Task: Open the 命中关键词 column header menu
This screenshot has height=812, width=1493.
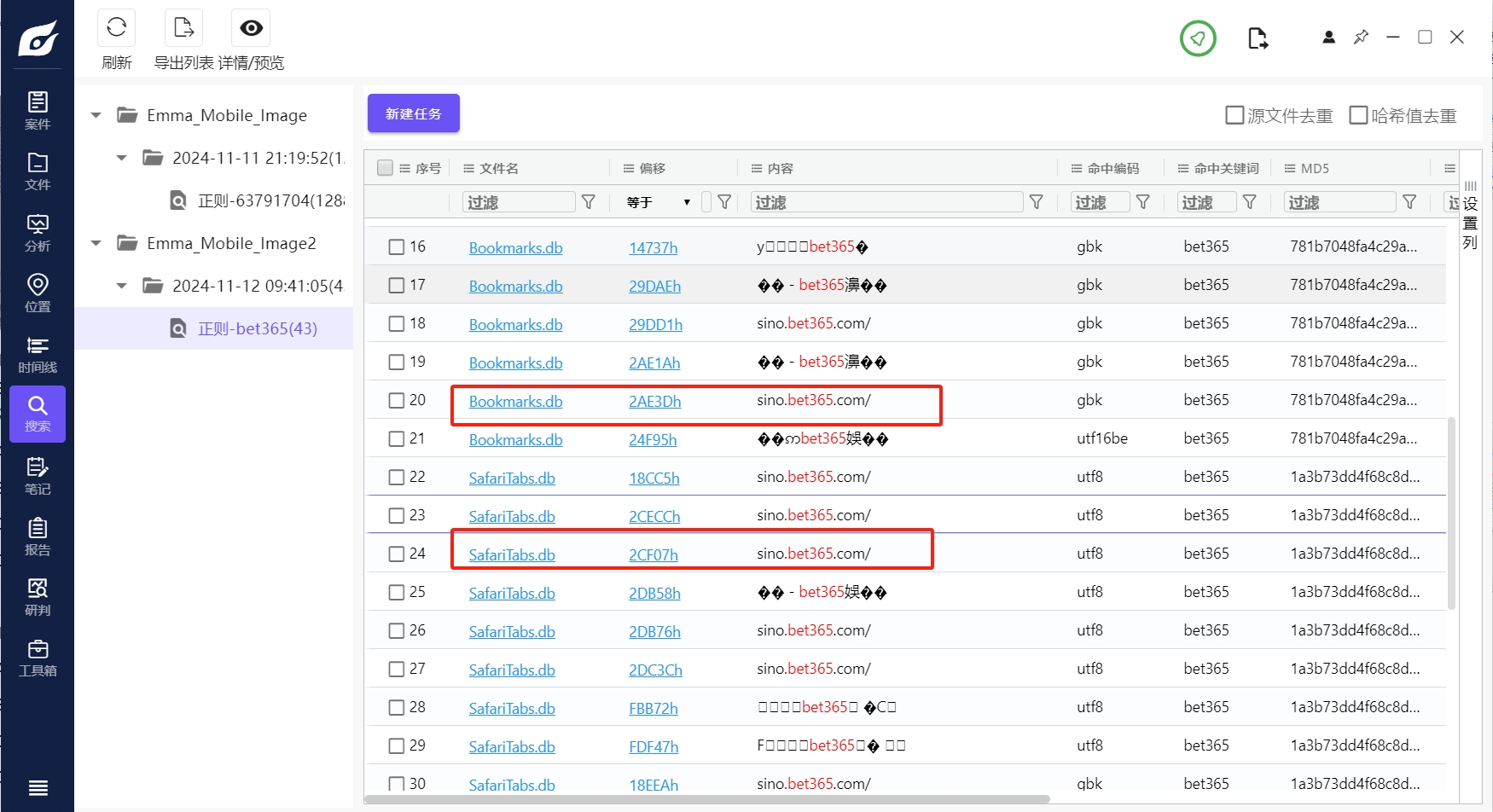Action: (1183, 168)
